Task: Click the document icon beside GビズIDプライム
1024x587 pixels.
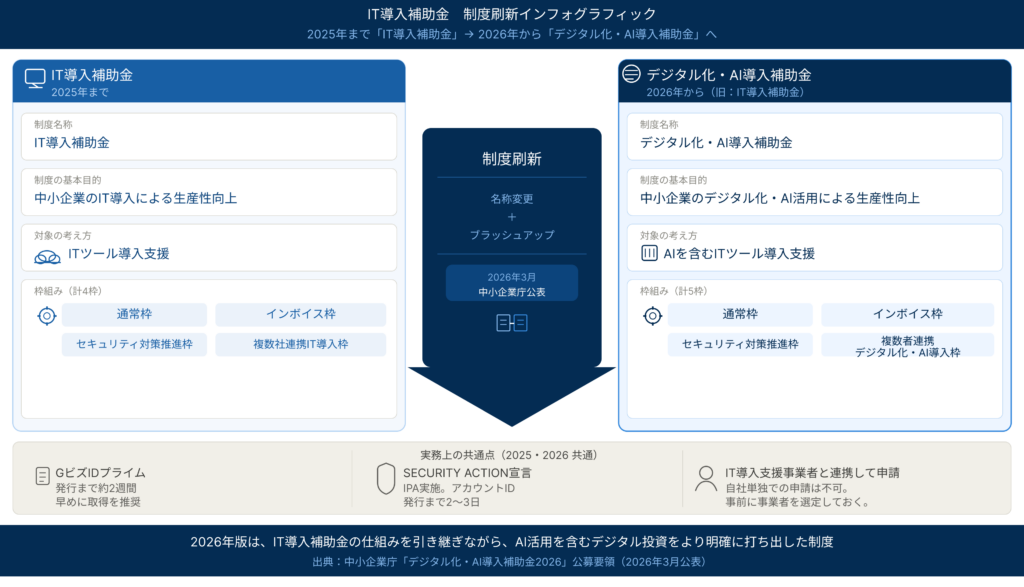Action: [42, 476]
